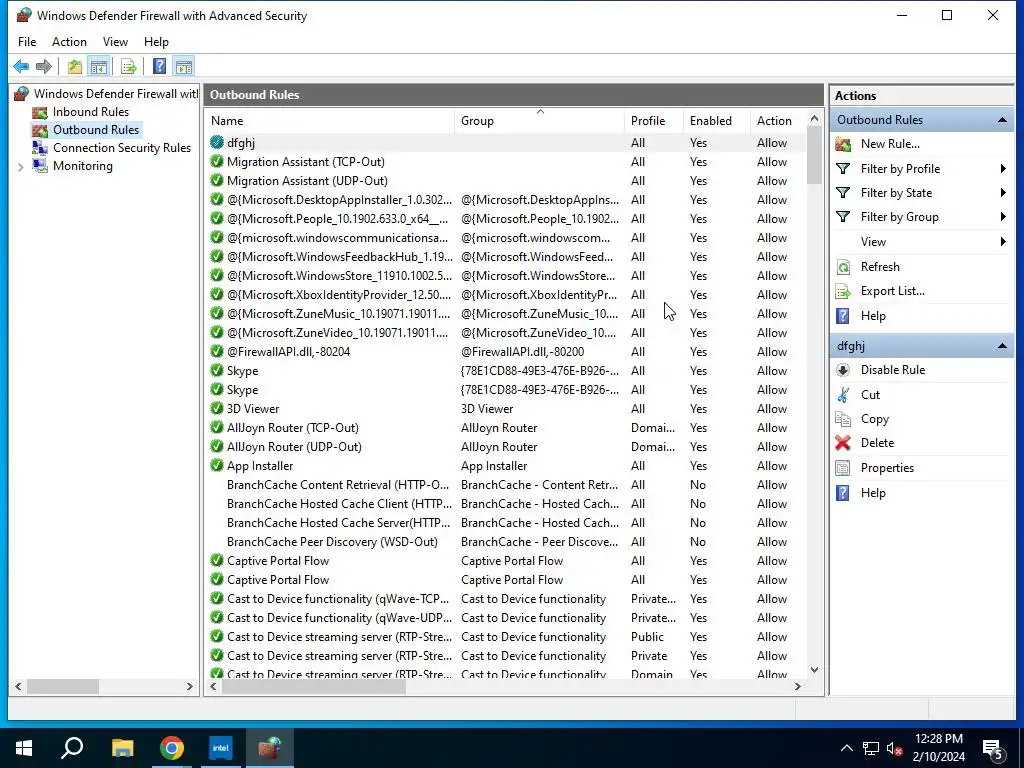Sort by the Profile column header
The width and height of the screenshot is (1024, 768).
[x=654, y=121]
